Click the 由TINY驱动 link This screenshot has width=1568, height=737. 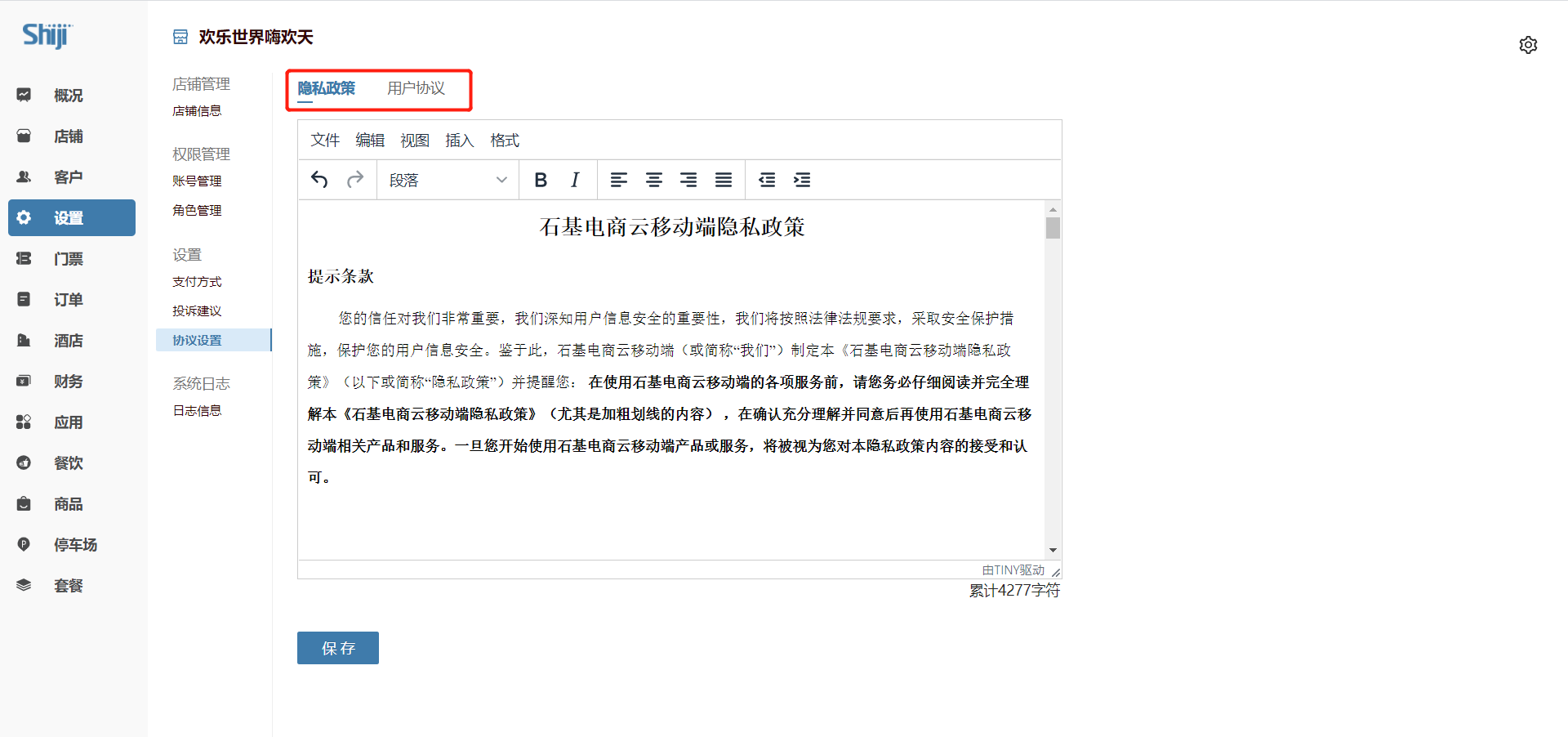coord(1013,570)
